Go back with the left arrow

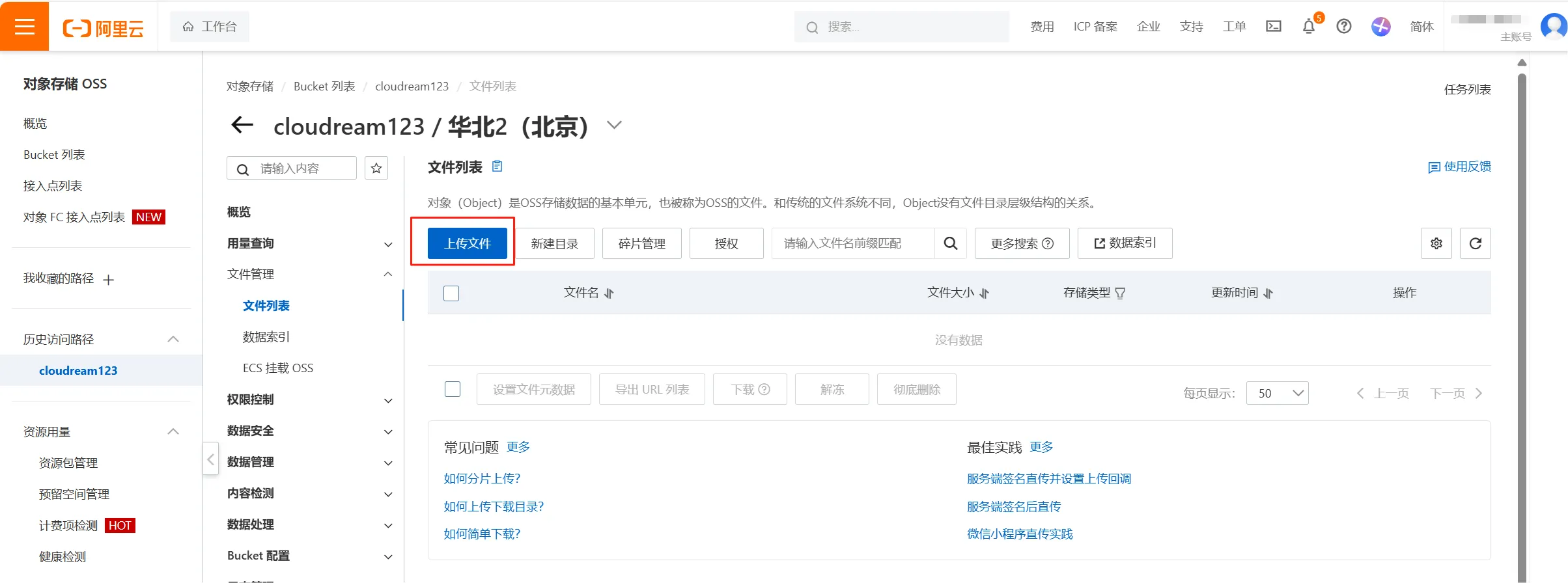tap(242, 125)
